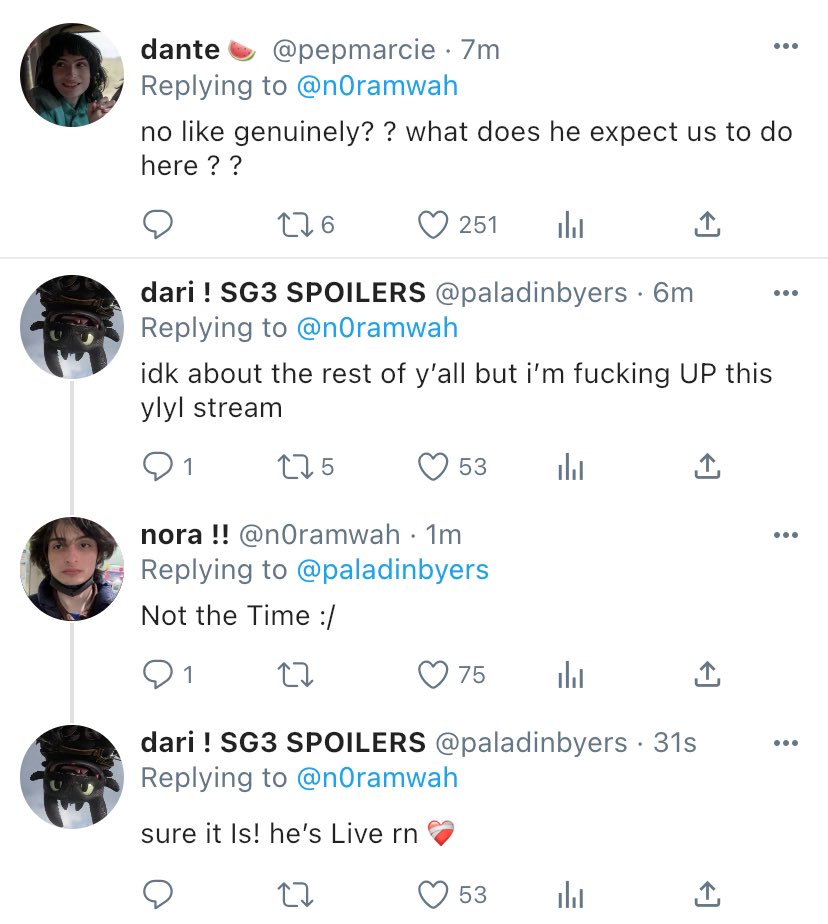Like dari's ylyl stream tweet

(433, 466)
